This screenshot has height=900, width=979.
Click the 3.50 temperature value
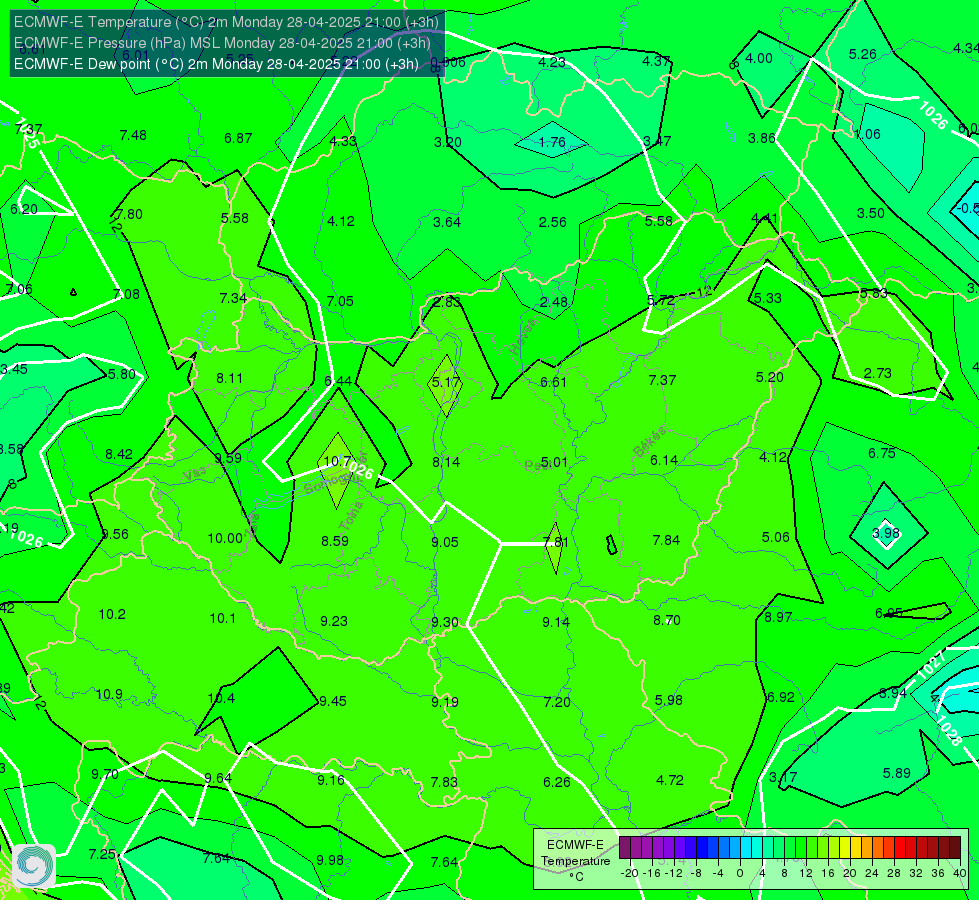(x=870, y=214)
